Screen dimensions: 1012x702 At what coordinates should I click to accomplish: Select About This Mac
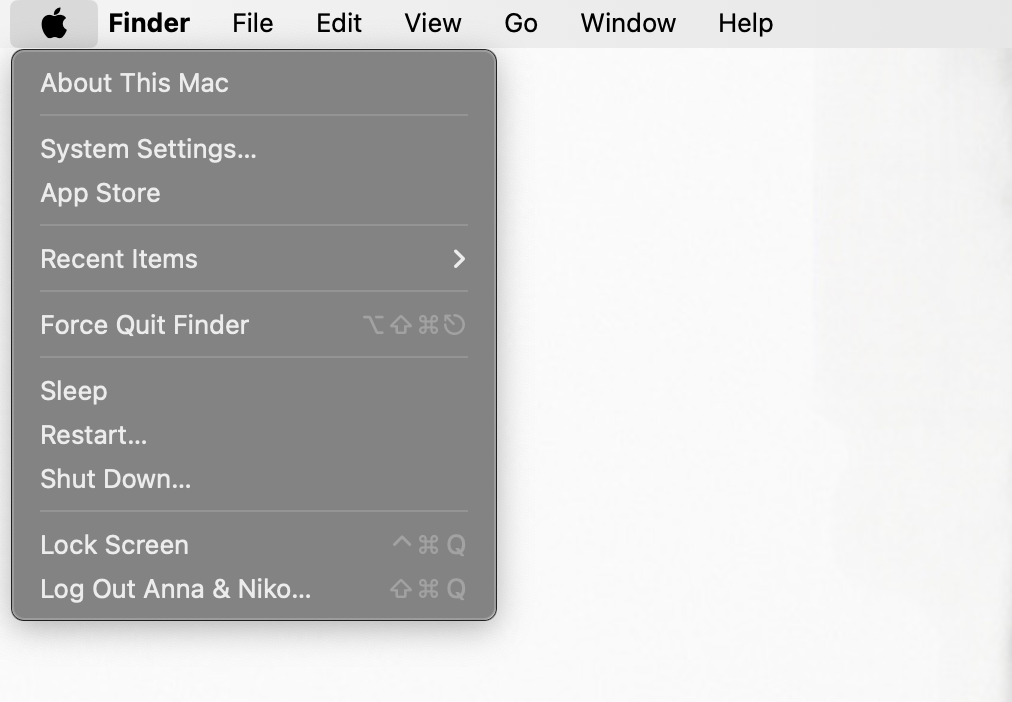click(134, 83)
